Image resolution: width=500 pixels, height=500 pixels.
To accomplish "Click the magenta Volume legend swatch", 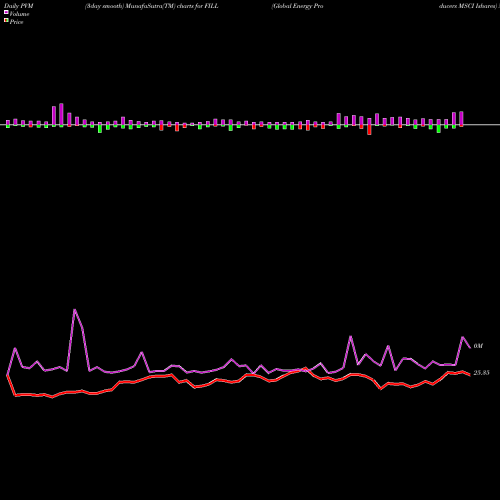I will tap(6, 12).
